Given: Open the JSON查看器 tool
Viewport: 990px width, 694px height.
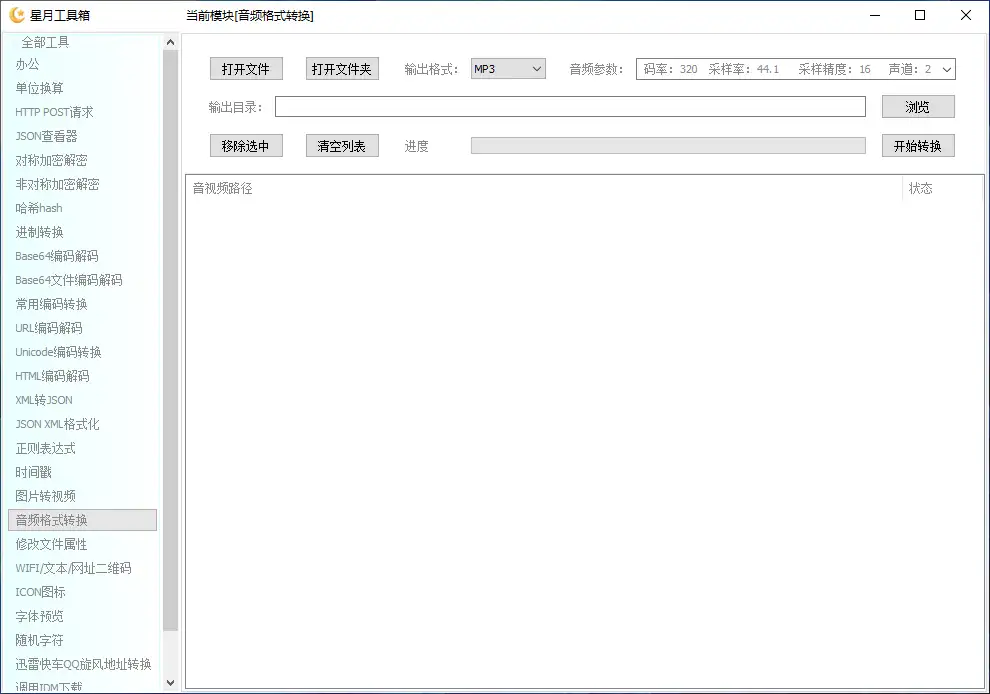Looking at the screenshot, I should [x=46, y=136].
